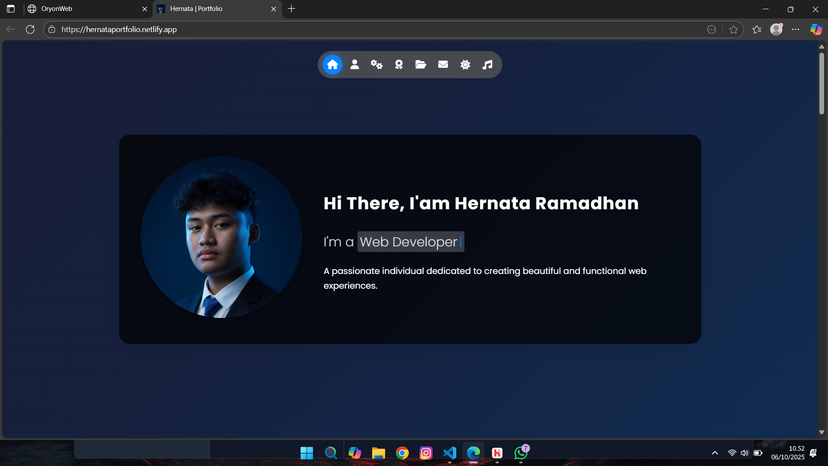The image size is (828, 466).
Task: Minimize the browser window
Action: [765, 9]
